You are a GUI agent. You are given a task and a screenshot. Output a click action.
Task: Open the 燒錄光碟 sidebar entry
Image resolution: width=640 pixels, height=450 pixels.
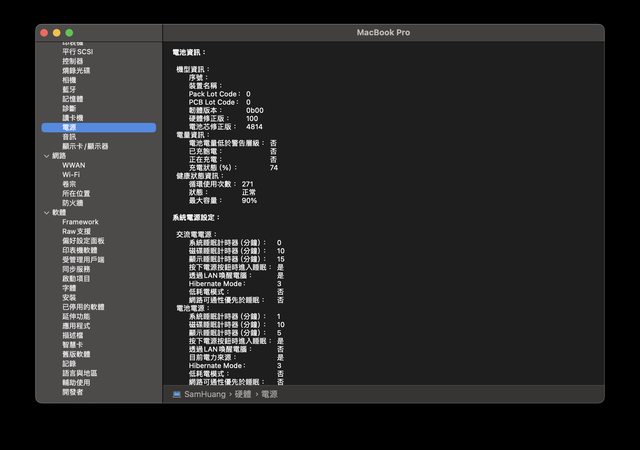pos(76,71)
